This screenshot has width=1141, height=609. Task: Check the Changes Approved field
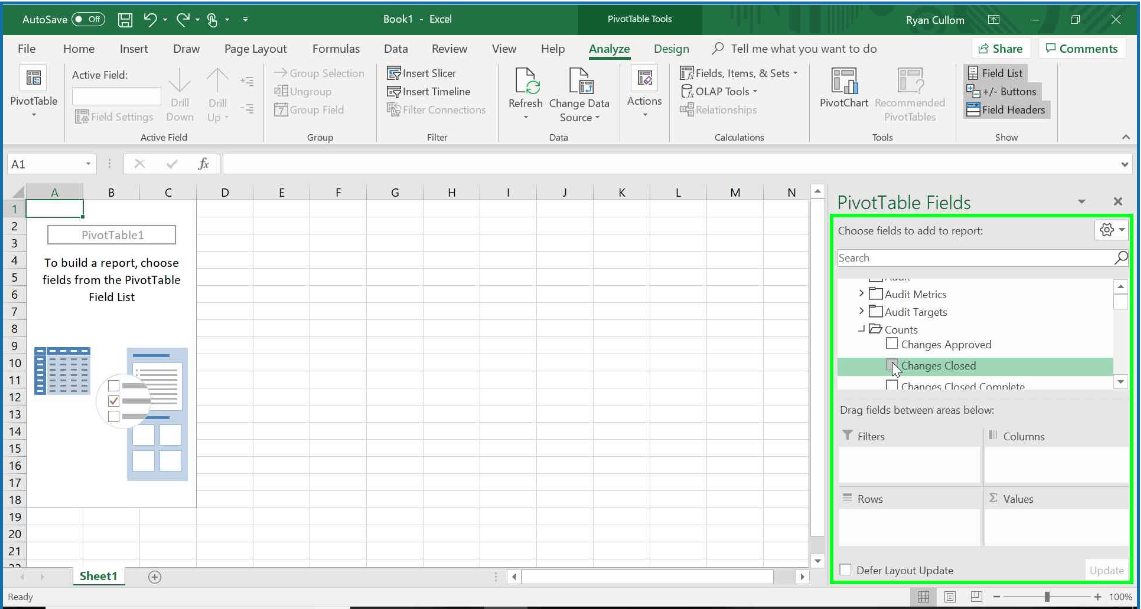[891, 344]
